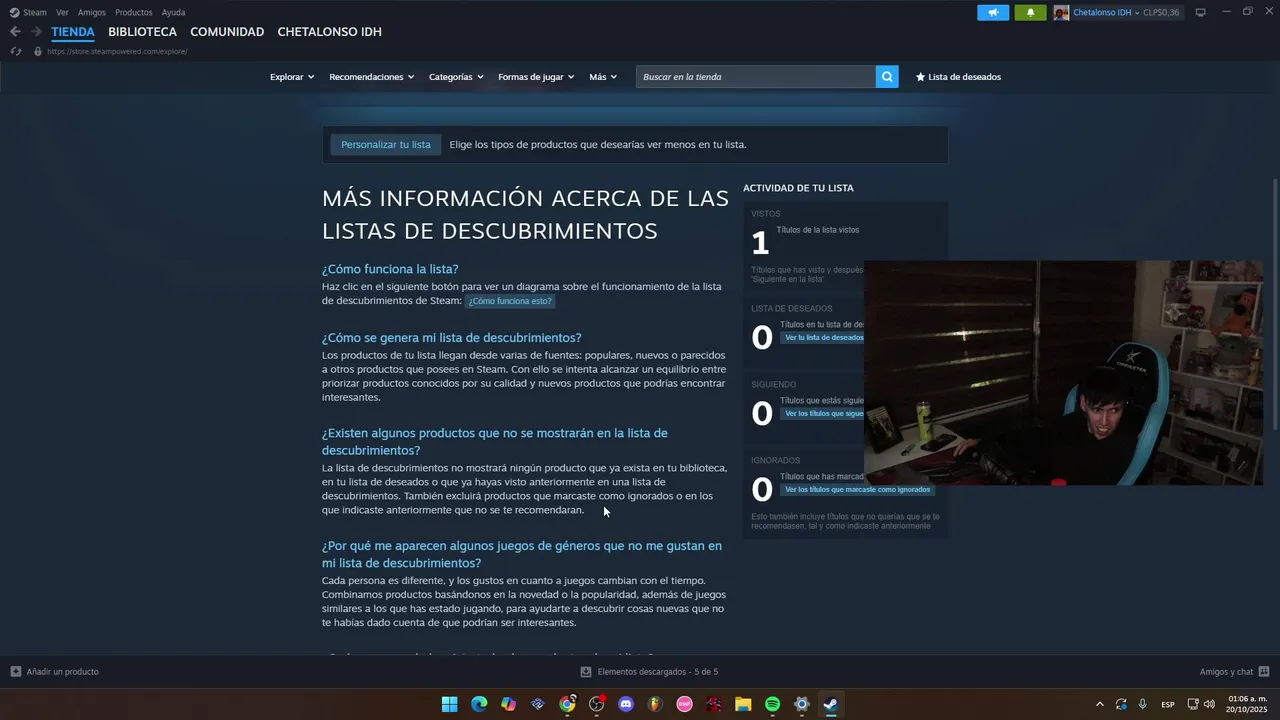Click the page vertical scrollbar
Screen dimensions: 1280x720
[x=1274, y=305]
